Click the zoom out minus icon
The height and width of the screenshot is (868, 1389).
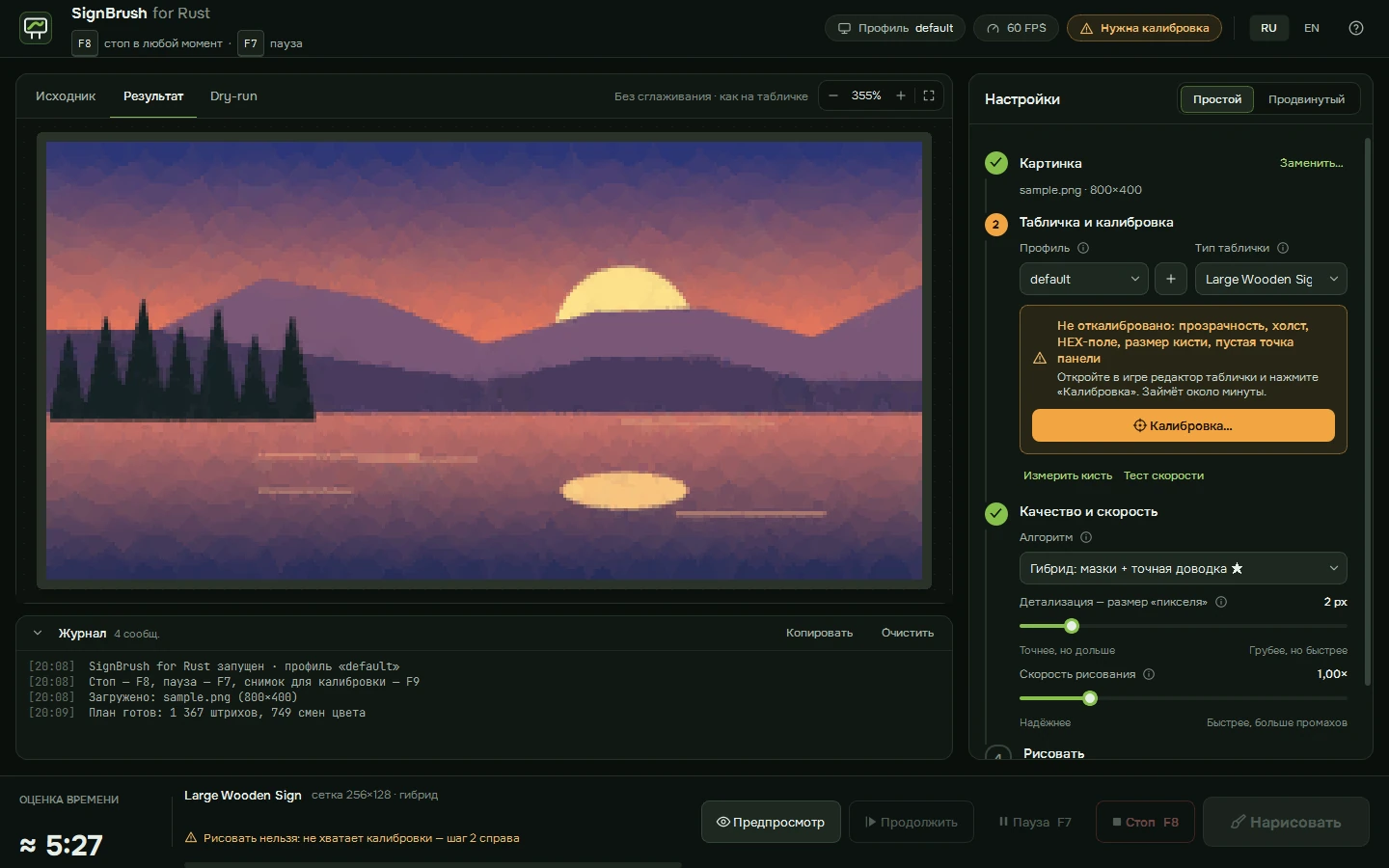point(833,95)
